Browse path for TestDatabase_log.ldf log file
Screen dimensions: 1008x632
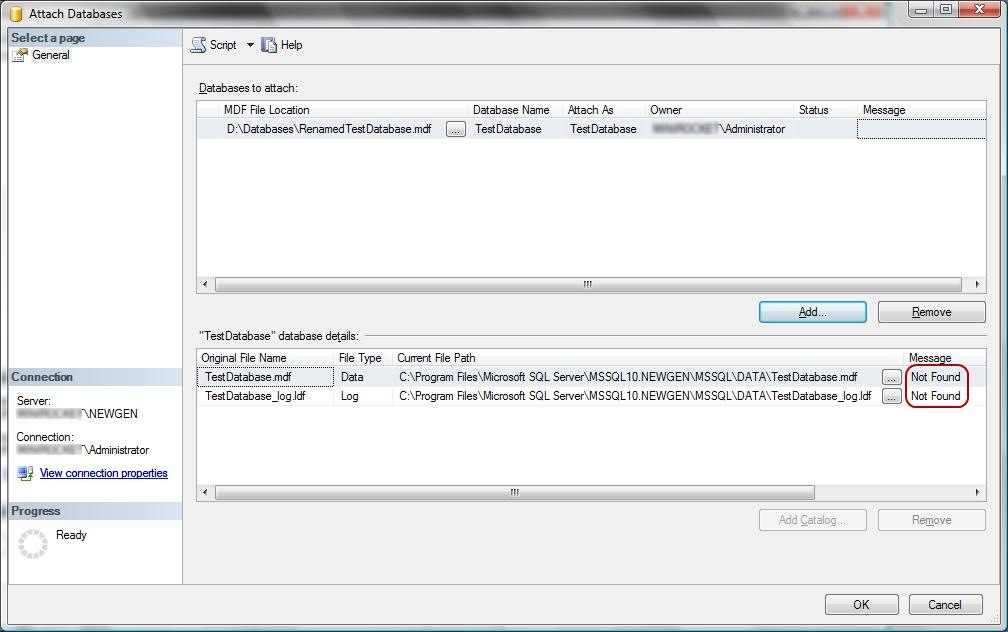point(891,396)
